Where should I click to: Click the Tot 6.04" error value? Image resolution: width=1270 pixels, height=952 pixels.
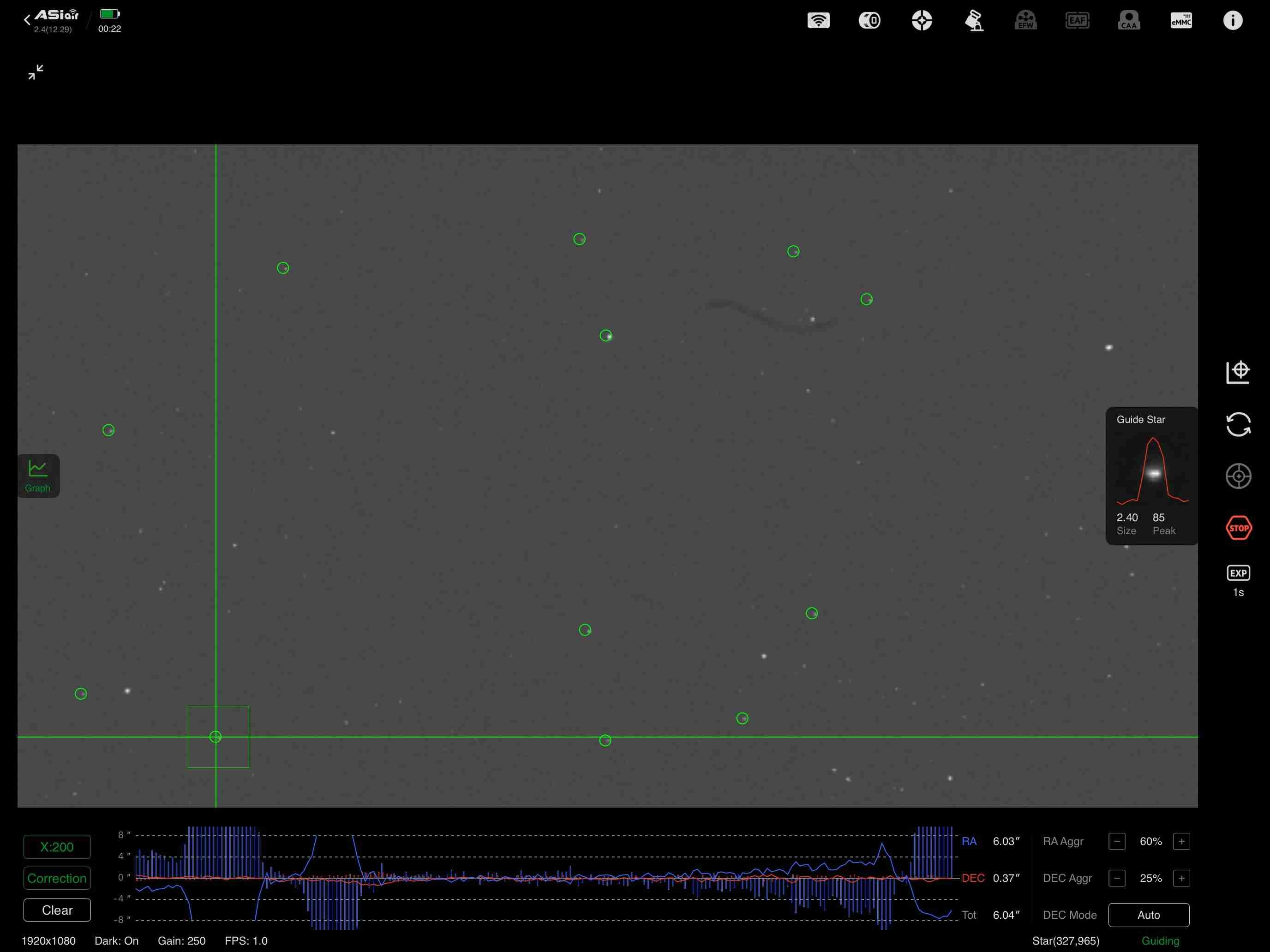pos(1006,915)
